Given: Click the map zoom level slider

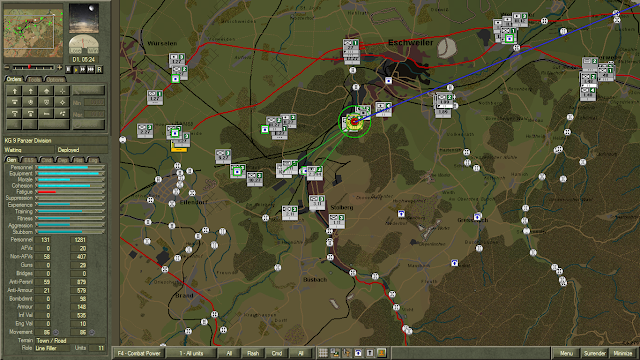Looking at the screenshot, I should [x=33, y=67].
